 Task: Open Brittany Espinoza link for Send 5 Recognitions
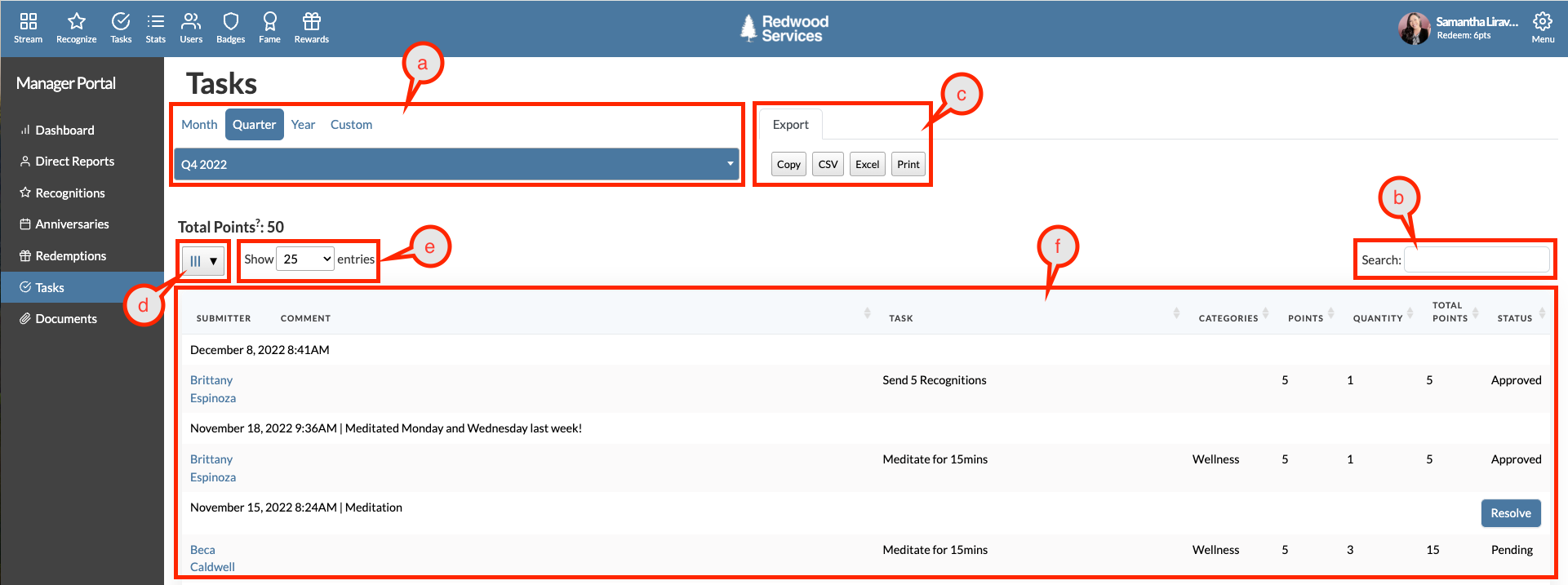tap(213, 389)
